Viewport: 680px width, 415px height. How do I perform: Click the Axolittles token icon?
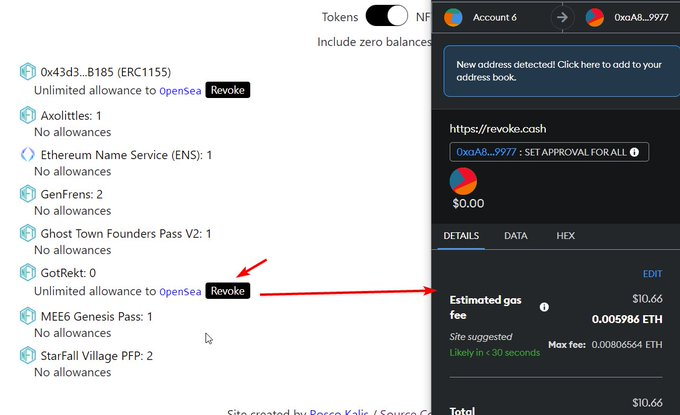coord(27,115)
